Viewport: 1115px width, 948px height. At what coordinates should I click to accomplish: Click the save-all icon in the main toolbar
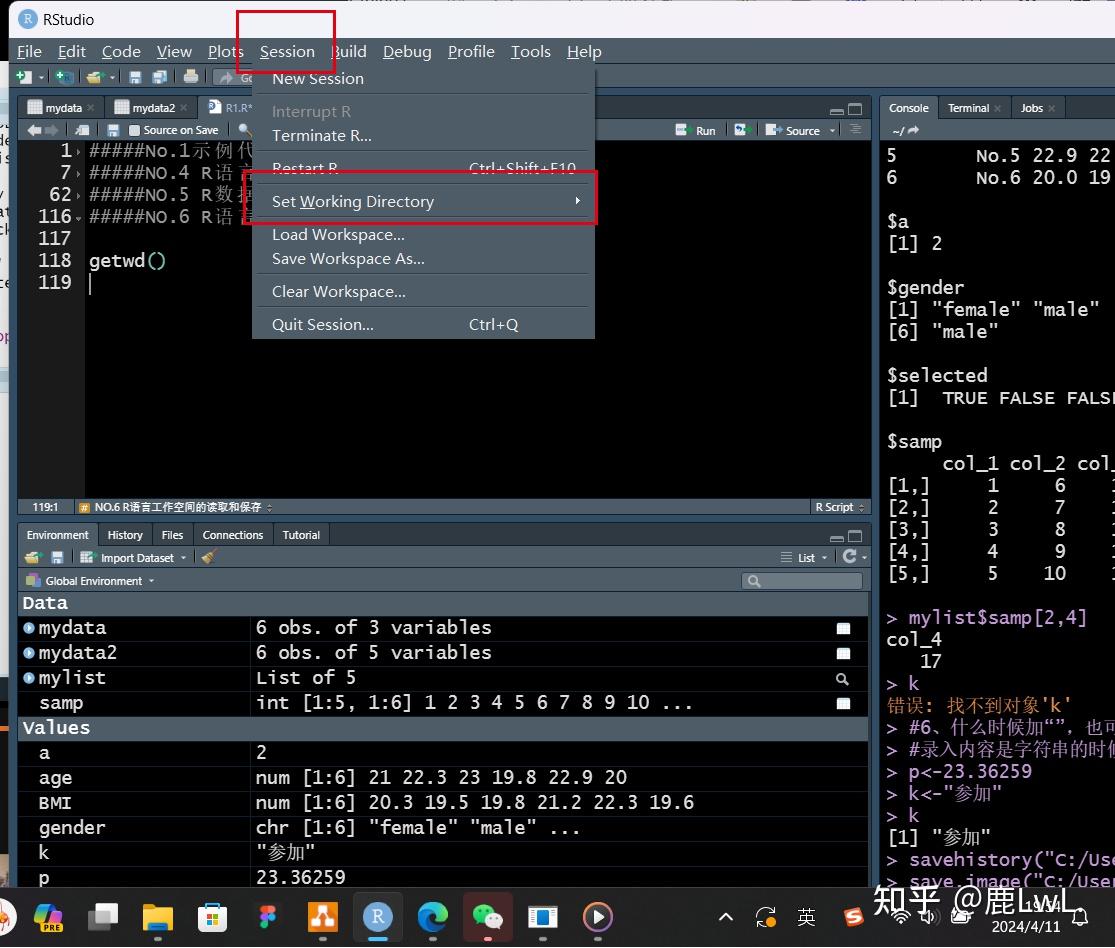(x=159, y=77)
